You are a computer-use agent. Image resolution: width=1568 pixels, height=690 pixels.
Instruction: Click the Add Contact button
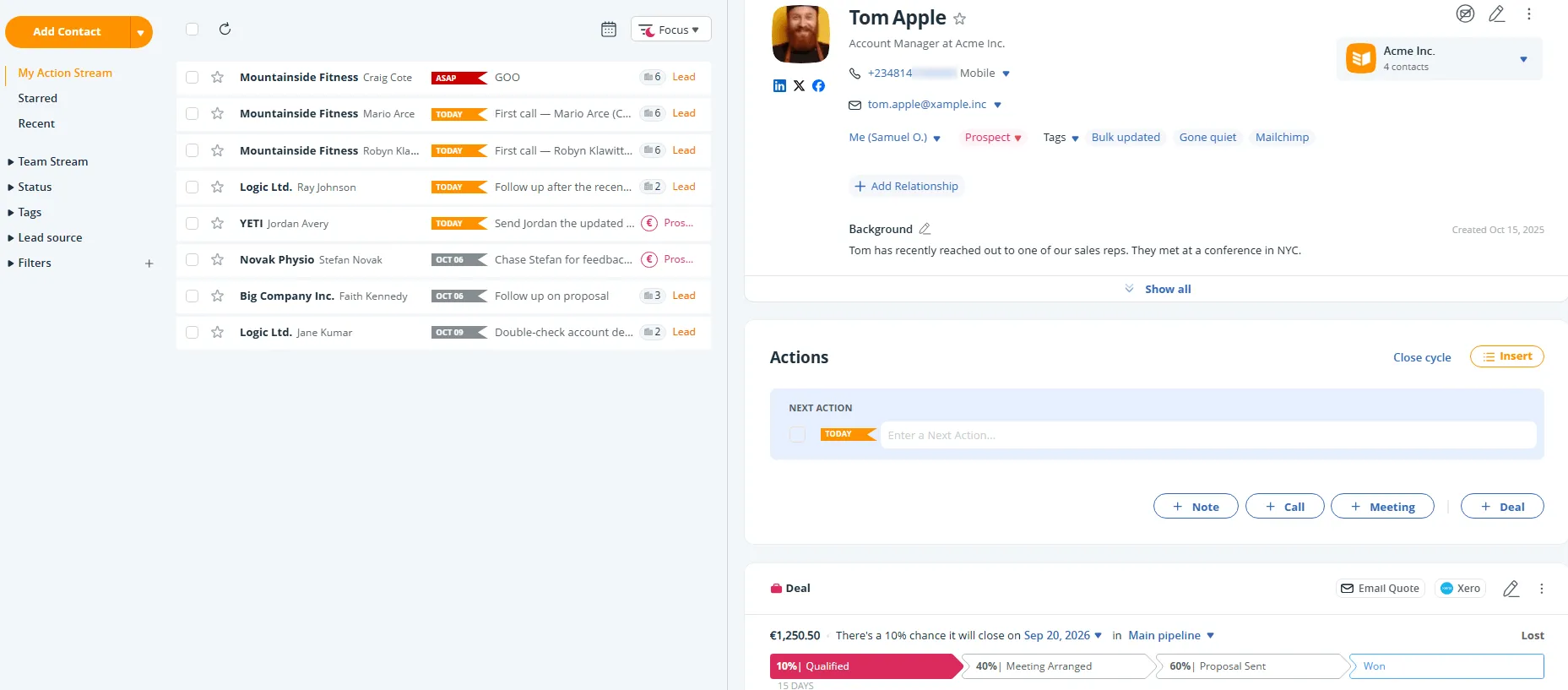point(68,32)
